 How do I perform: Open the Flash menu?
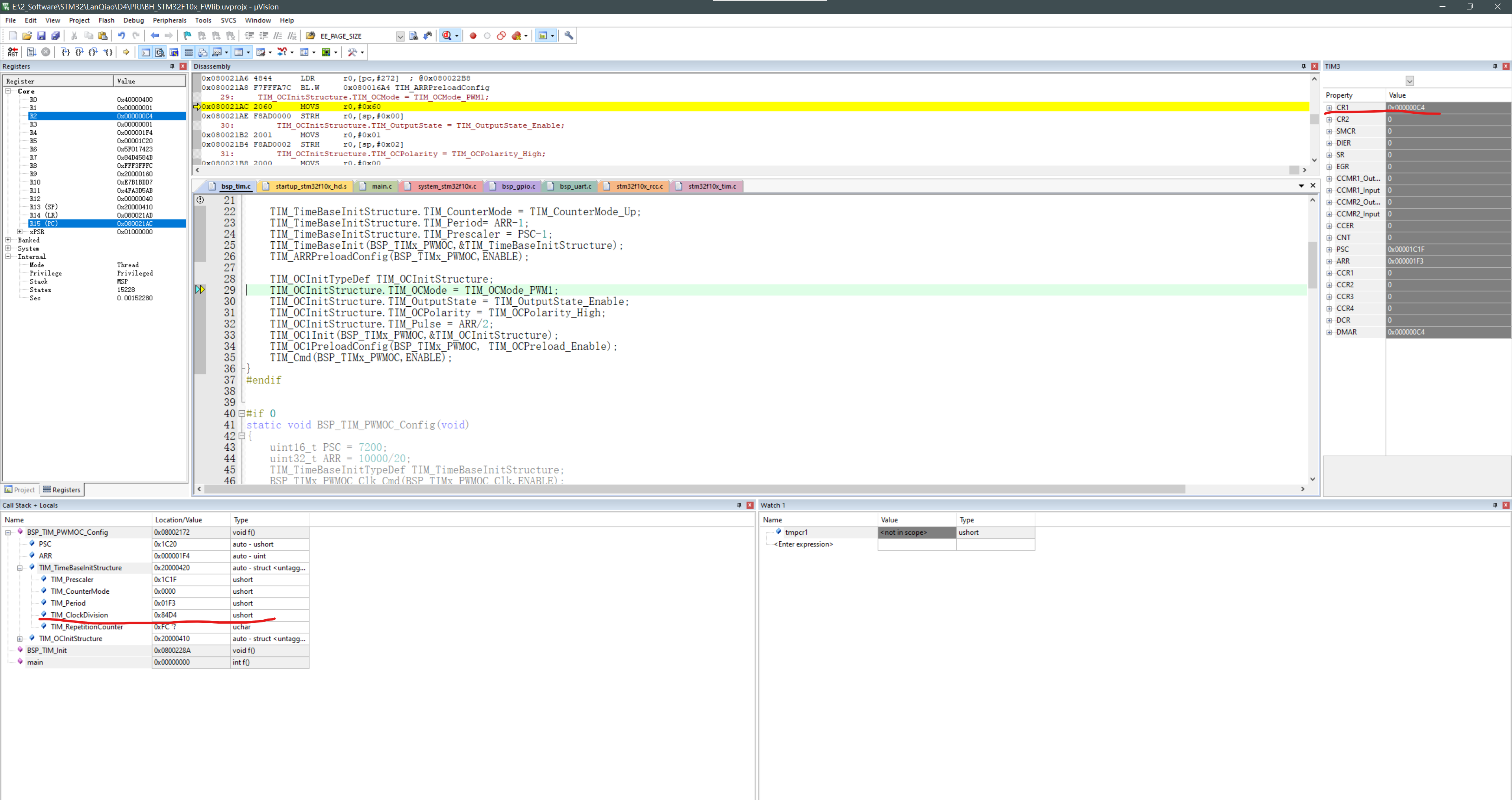(x=106, y=20)
